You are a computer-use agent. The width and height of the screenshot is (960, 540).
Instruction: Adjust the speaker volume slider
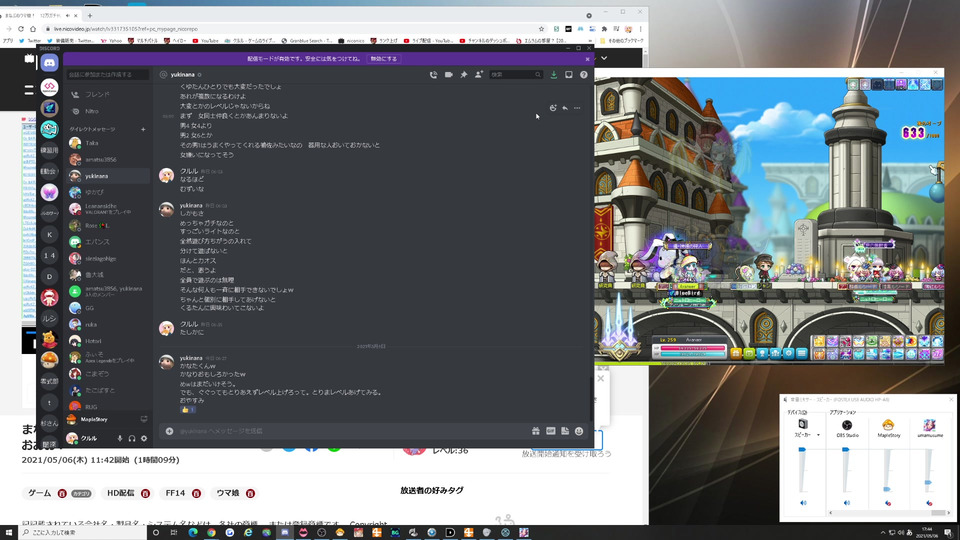803,449
